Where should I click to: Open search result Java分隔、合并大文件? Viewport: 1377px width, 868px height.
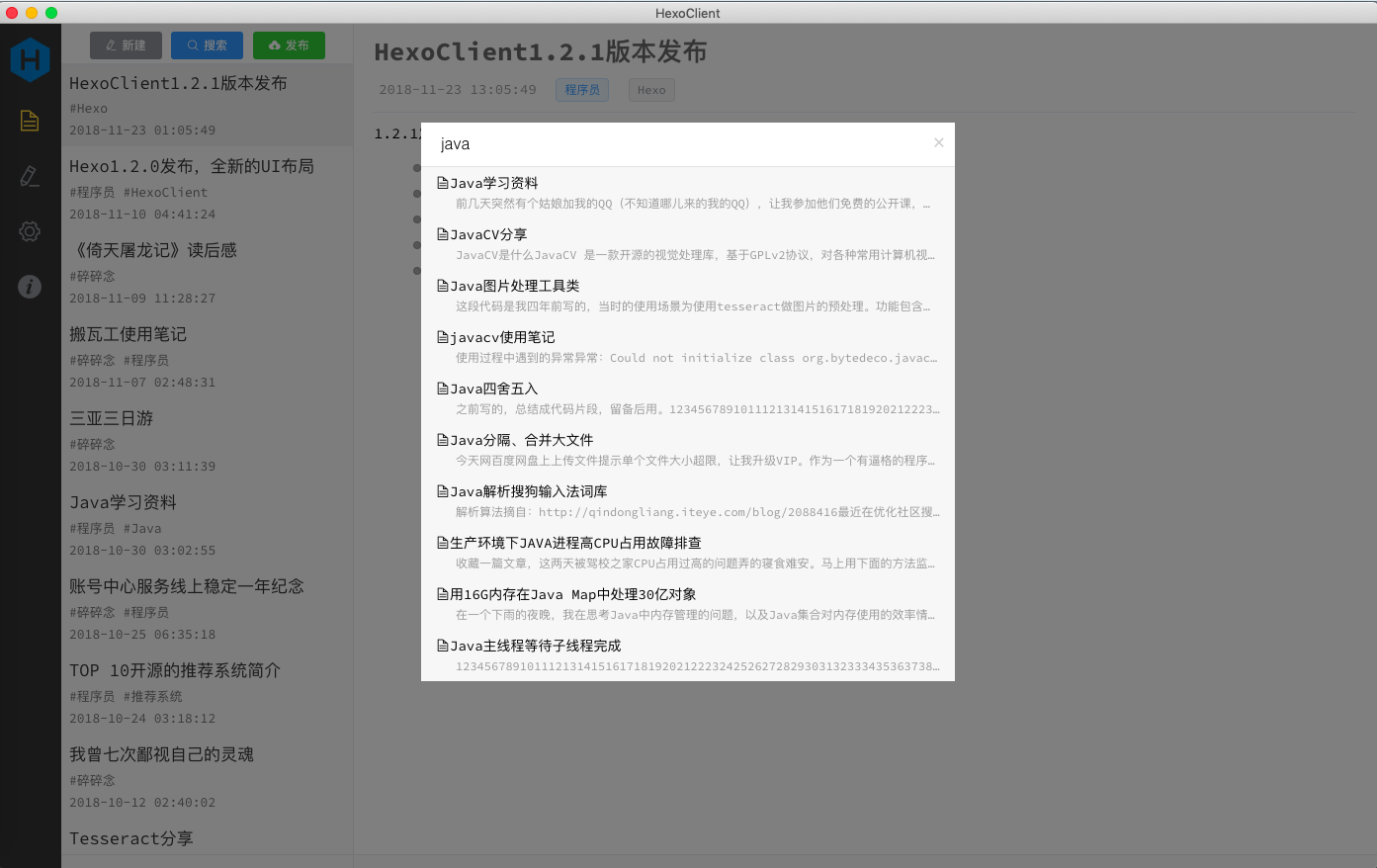pos(688,450)
